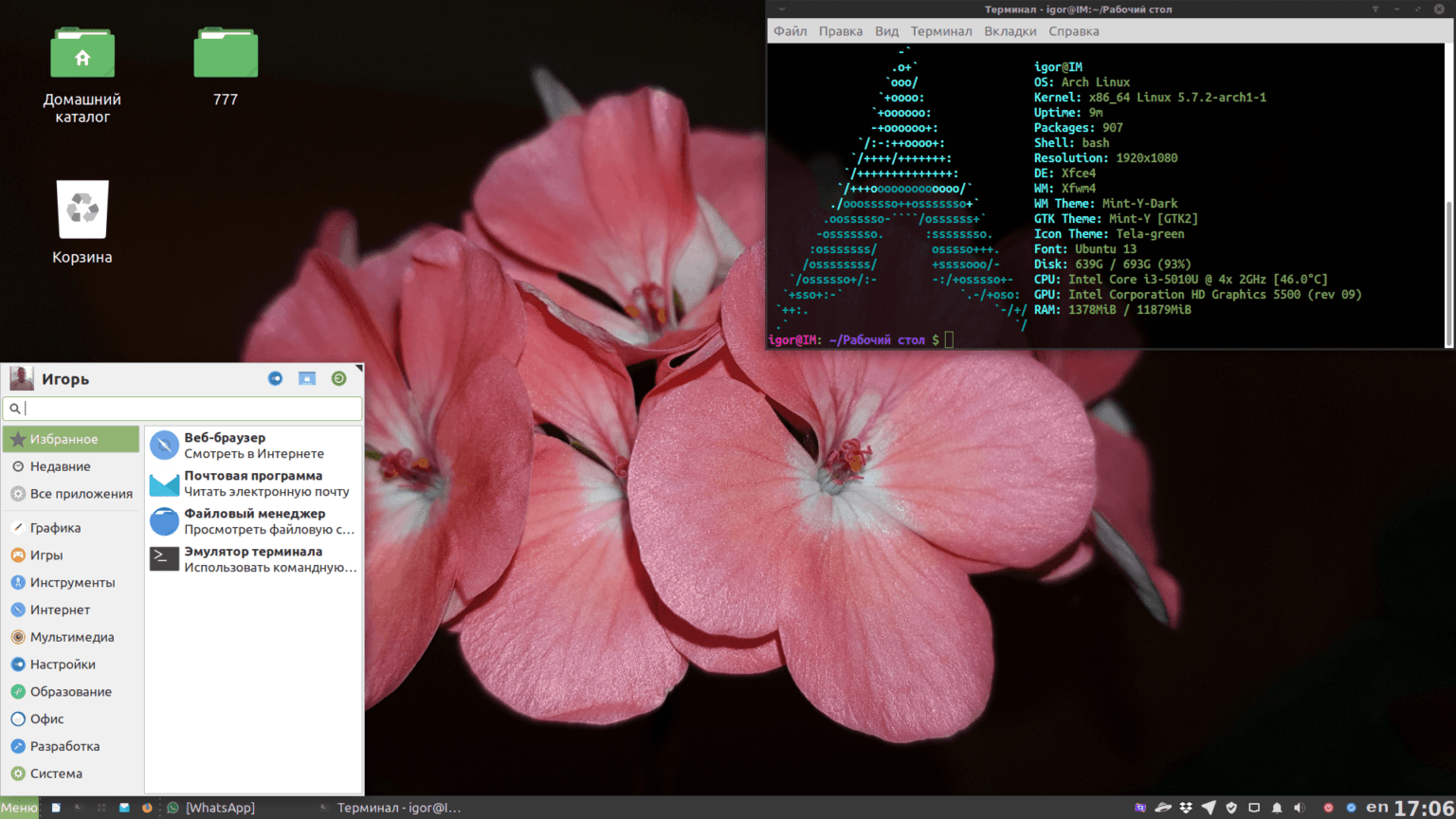
Task: Click the UFO-shaped tray icon
Action: (x=1163, y=808)
